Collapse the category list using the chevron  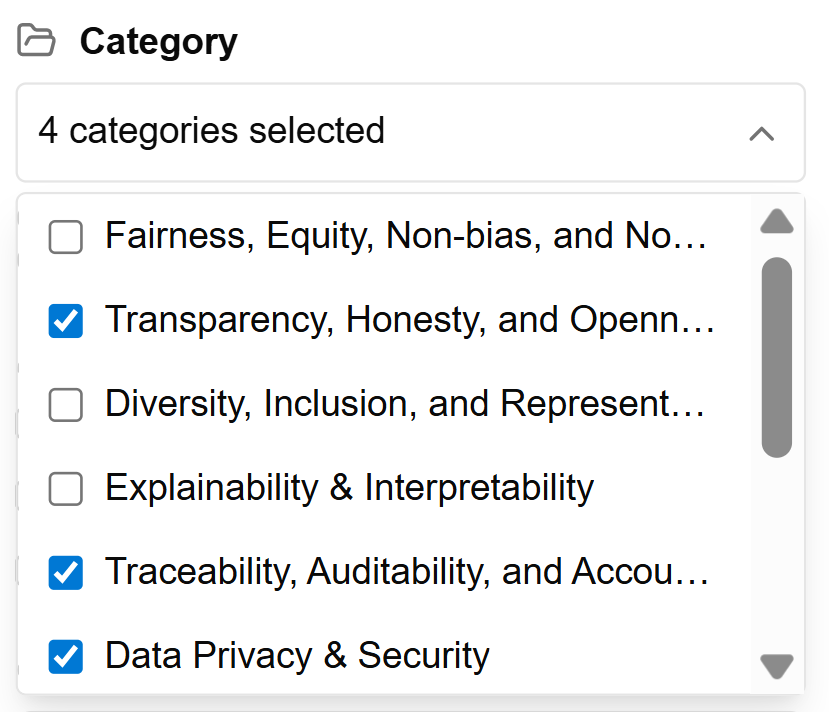pyautogui.click(x=762, y=133)
